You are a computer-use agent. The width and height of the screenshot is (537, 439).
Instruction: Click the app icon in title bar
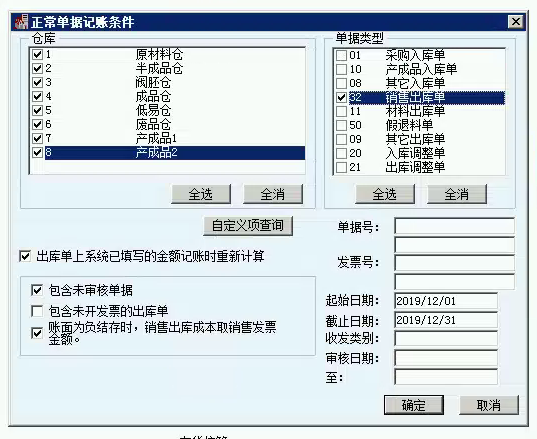coord(21,22)
